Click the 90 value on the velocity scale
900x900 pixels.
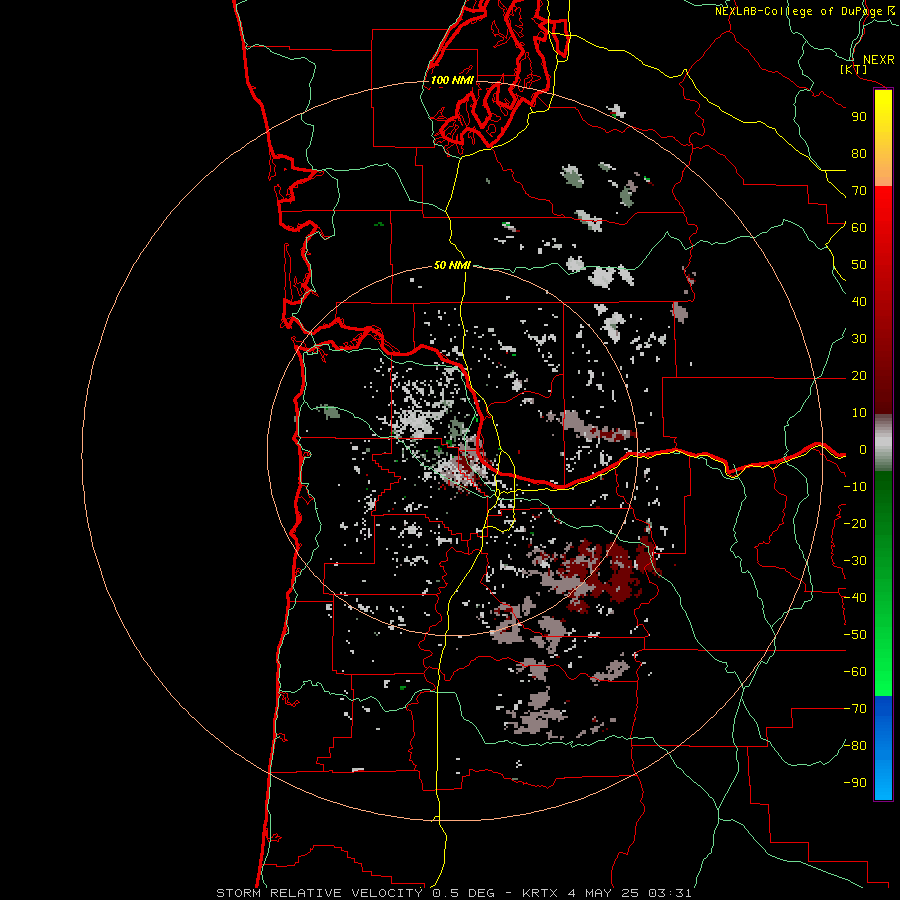point(859,117)
